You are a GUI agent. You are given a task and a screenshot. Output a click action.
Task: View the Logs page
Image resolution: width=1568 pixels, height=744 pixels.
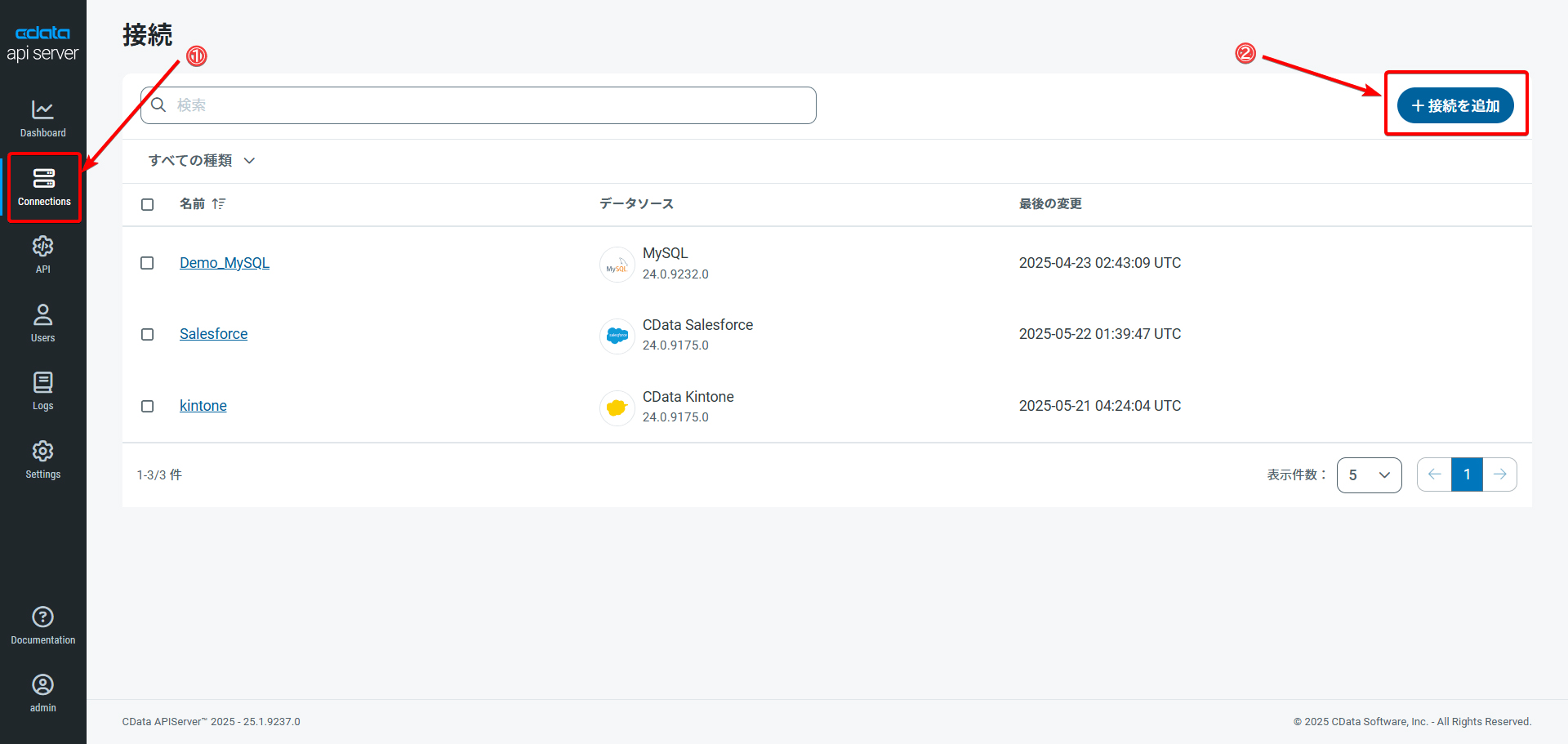(43, 391)
